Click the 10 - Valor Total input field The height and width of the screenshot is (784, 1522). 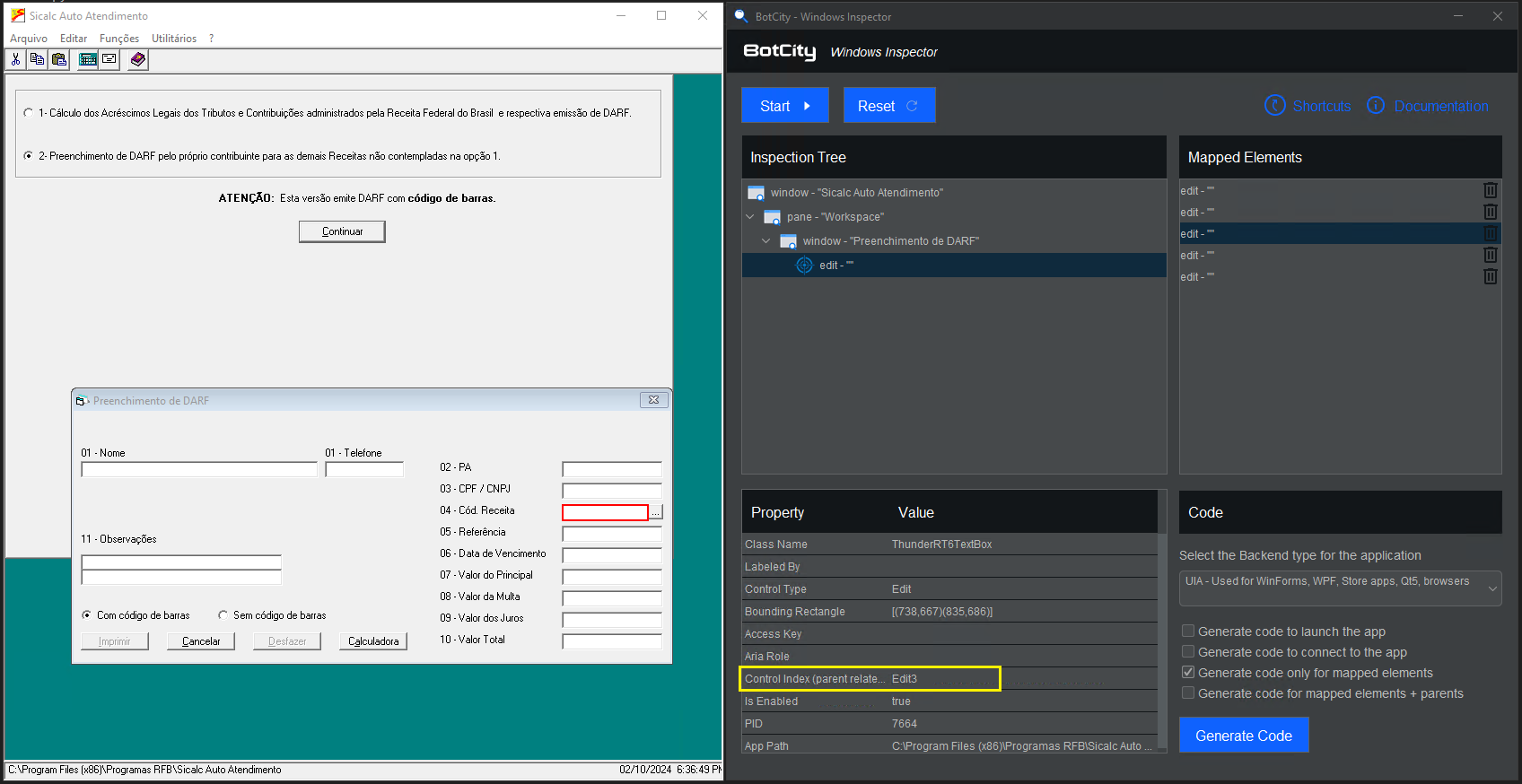(x=612, y=641)
